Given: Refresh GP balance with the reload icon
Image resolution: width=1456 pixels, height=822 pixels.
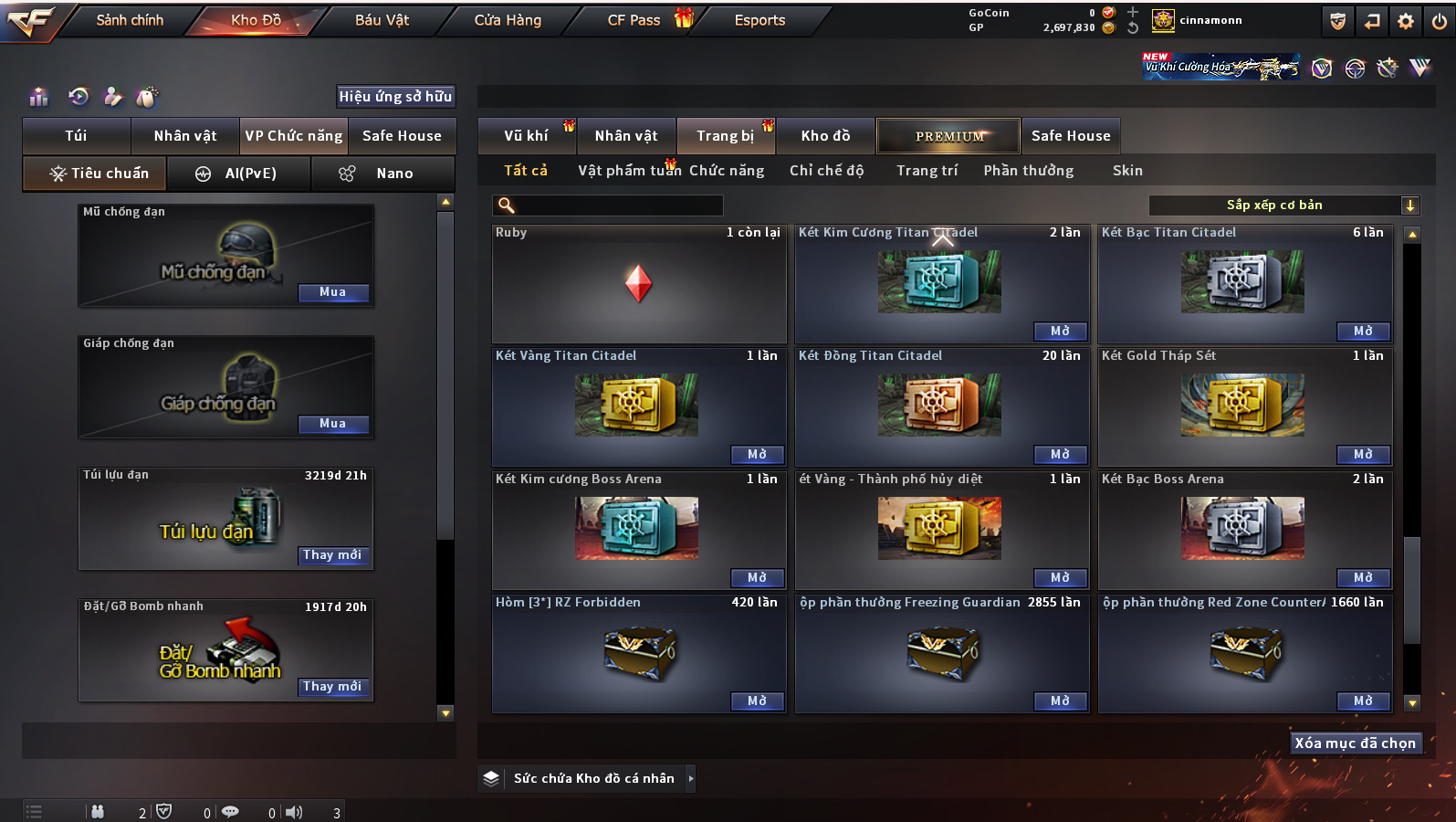Looking at the screenshot, I should click(1132, 27).
